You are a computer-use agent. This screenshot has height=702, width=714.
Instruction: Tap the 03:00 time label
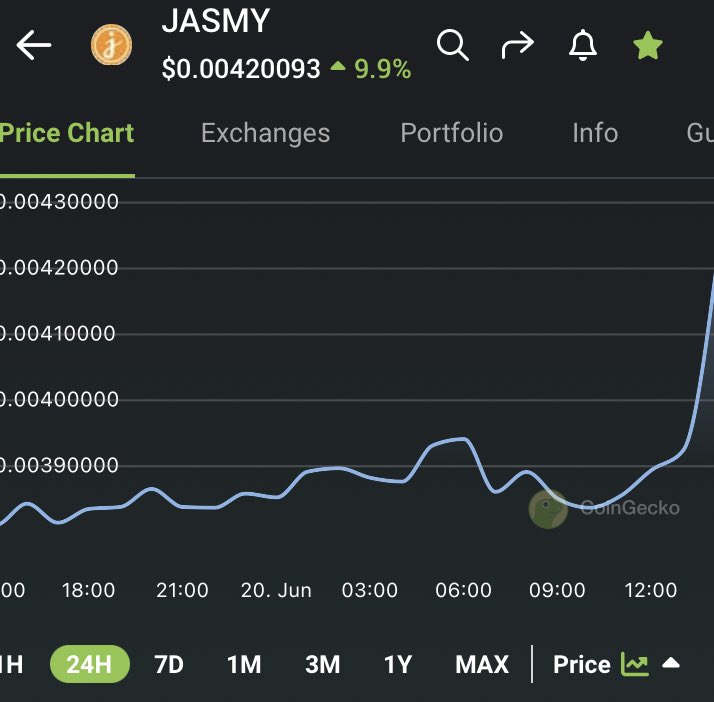(x=370, y=590)
